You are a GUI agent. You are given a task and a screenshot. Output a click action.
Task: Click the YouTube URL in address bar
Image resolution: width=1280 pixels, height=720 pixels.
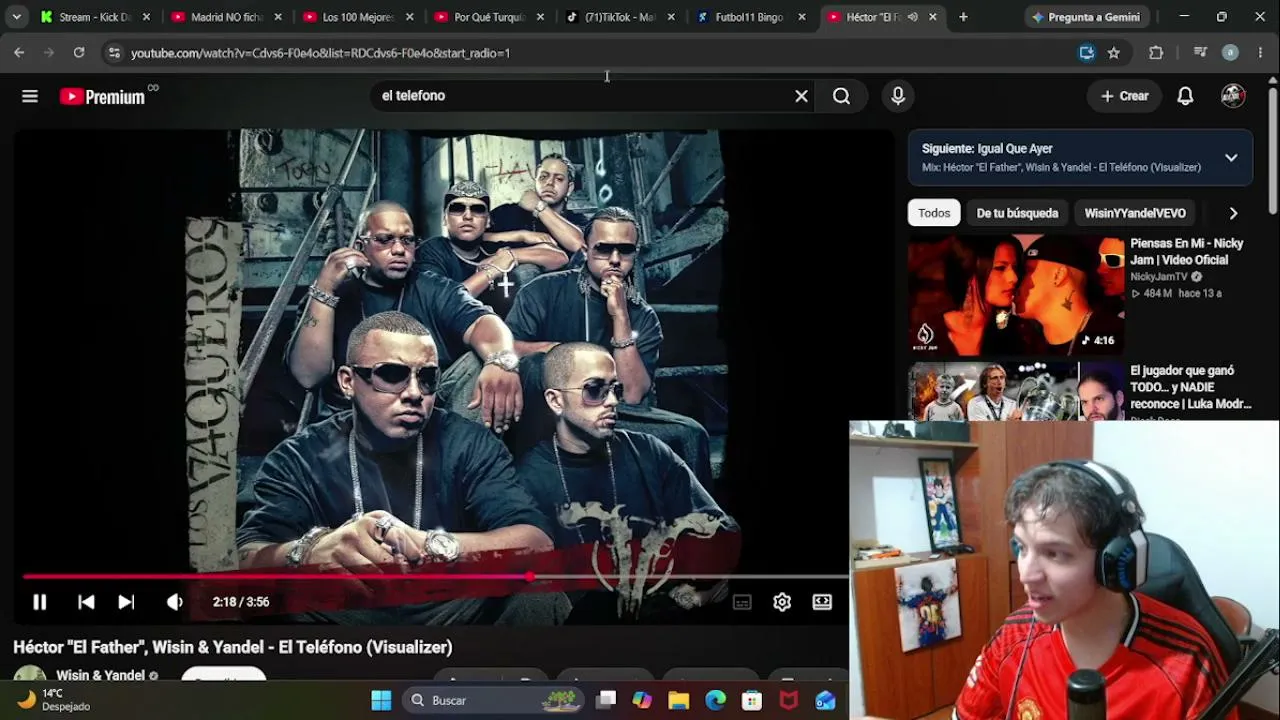click(320, 53)
